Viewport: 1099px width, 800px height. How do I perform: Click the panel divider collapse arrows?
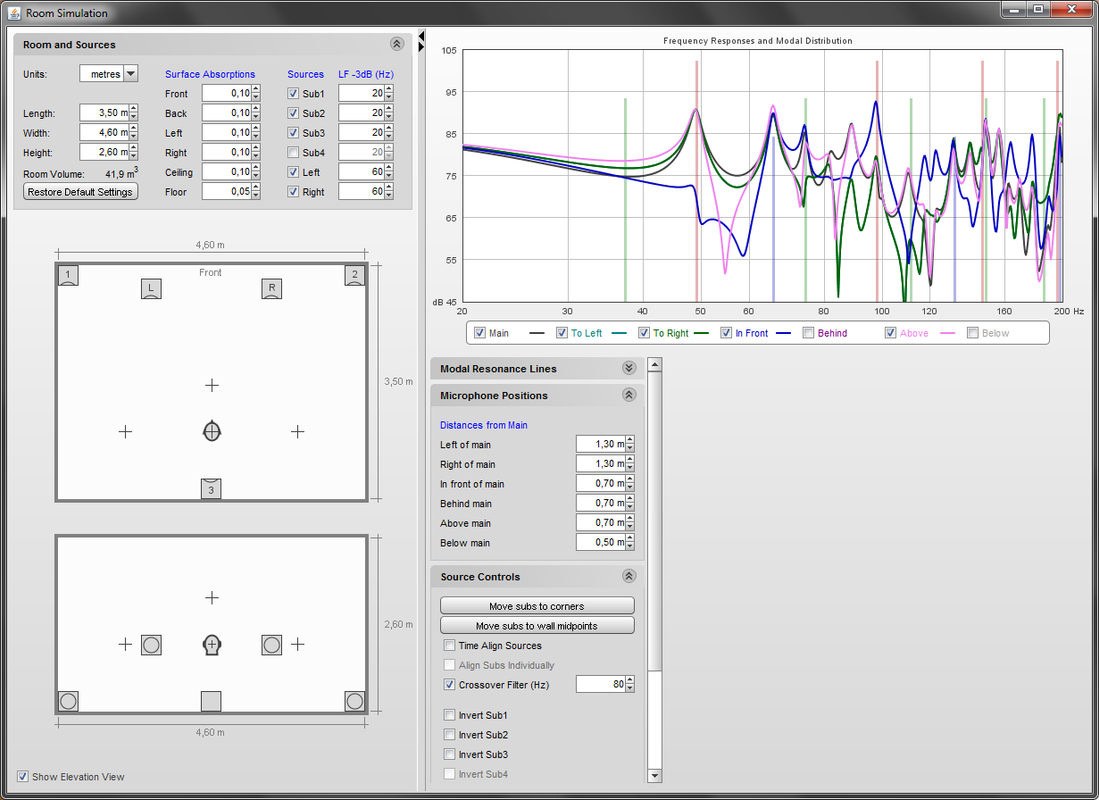pyautogui.click(x=421, y=41)
